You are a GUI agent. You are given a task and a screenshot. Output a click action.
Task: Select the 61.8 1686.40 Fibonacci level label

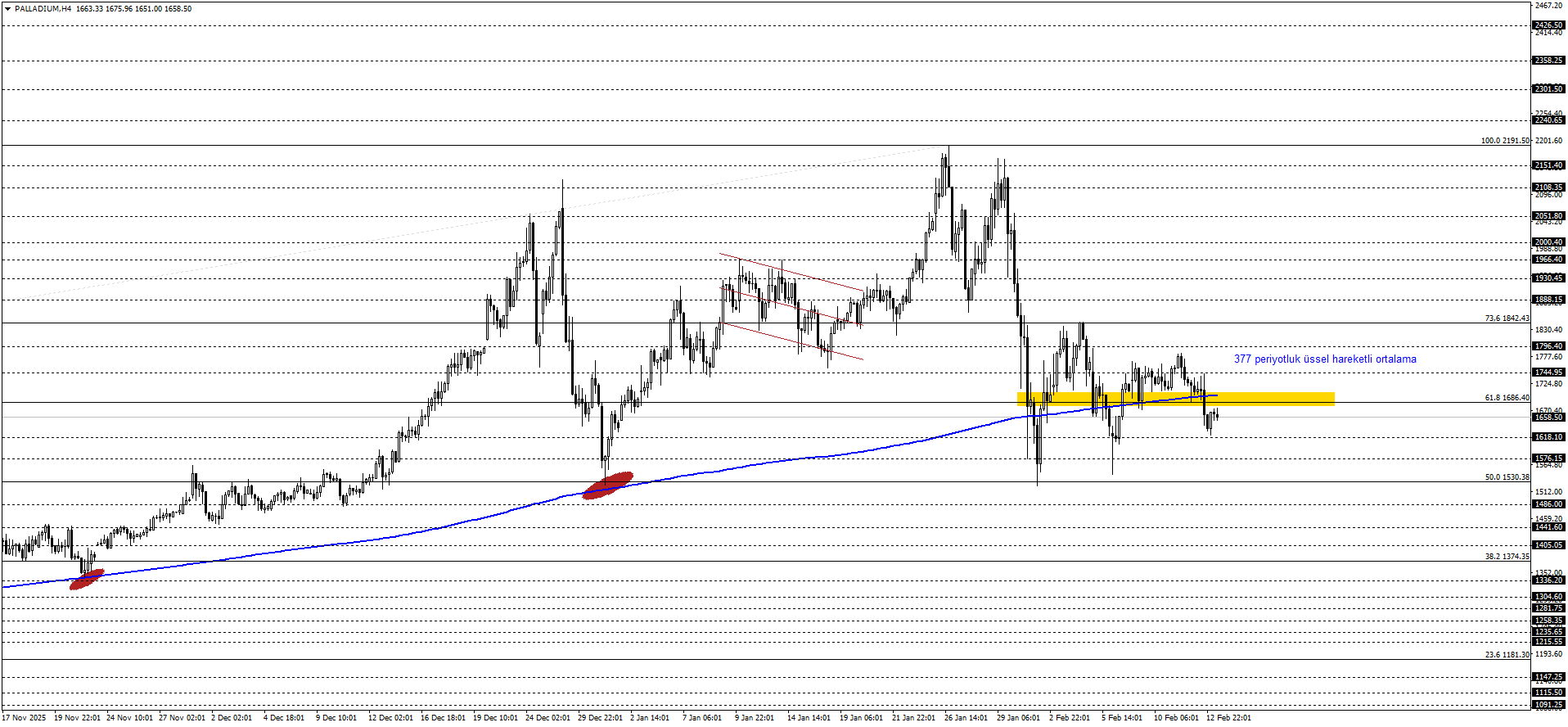coord(1507,398)
